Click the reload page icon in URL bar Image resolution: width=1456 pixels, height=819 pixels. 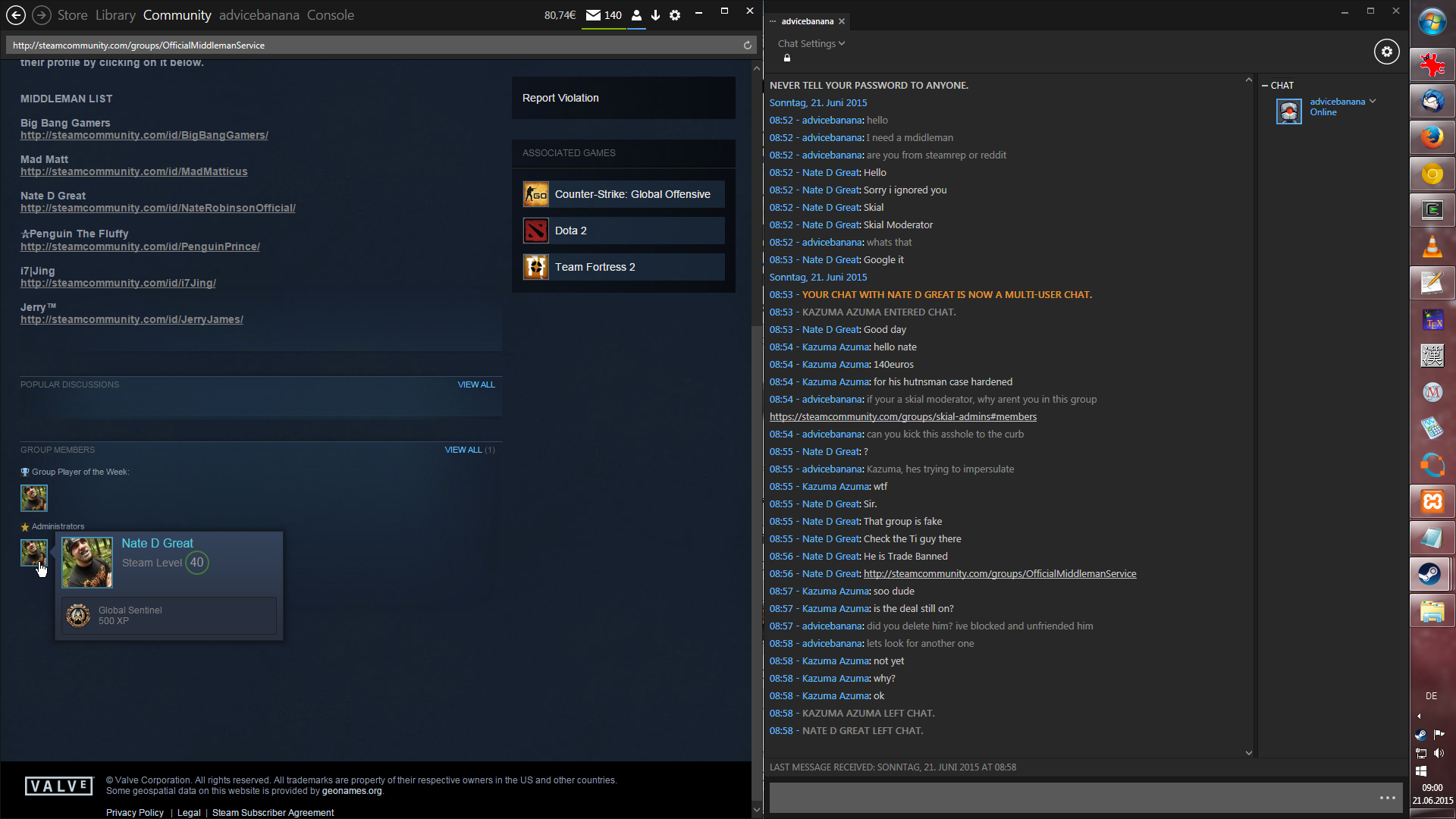point(747,45)
